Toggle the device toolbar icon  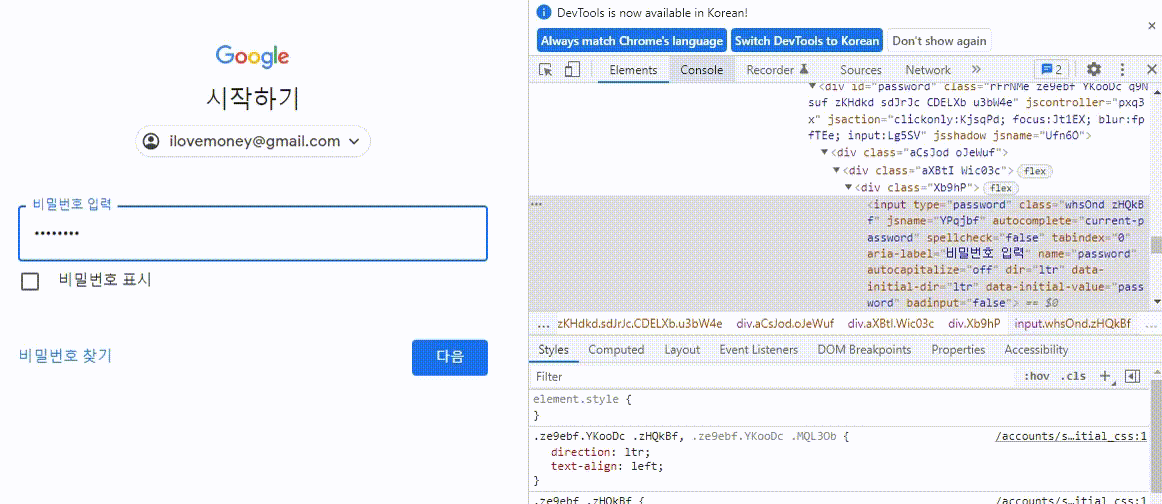(x=571, y=70)
